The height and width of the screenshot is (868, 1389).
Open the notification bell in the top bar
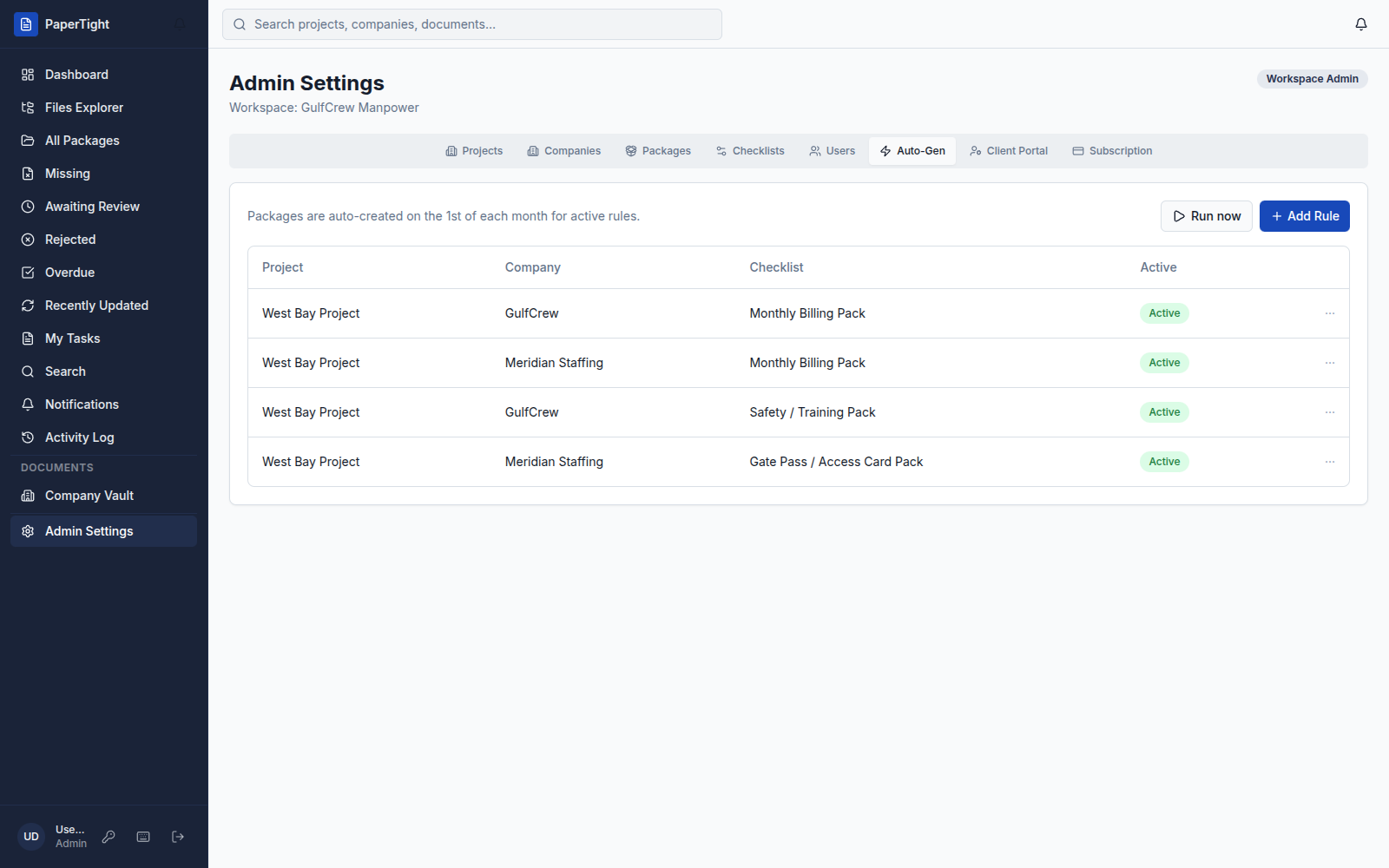click(1361, 24)
